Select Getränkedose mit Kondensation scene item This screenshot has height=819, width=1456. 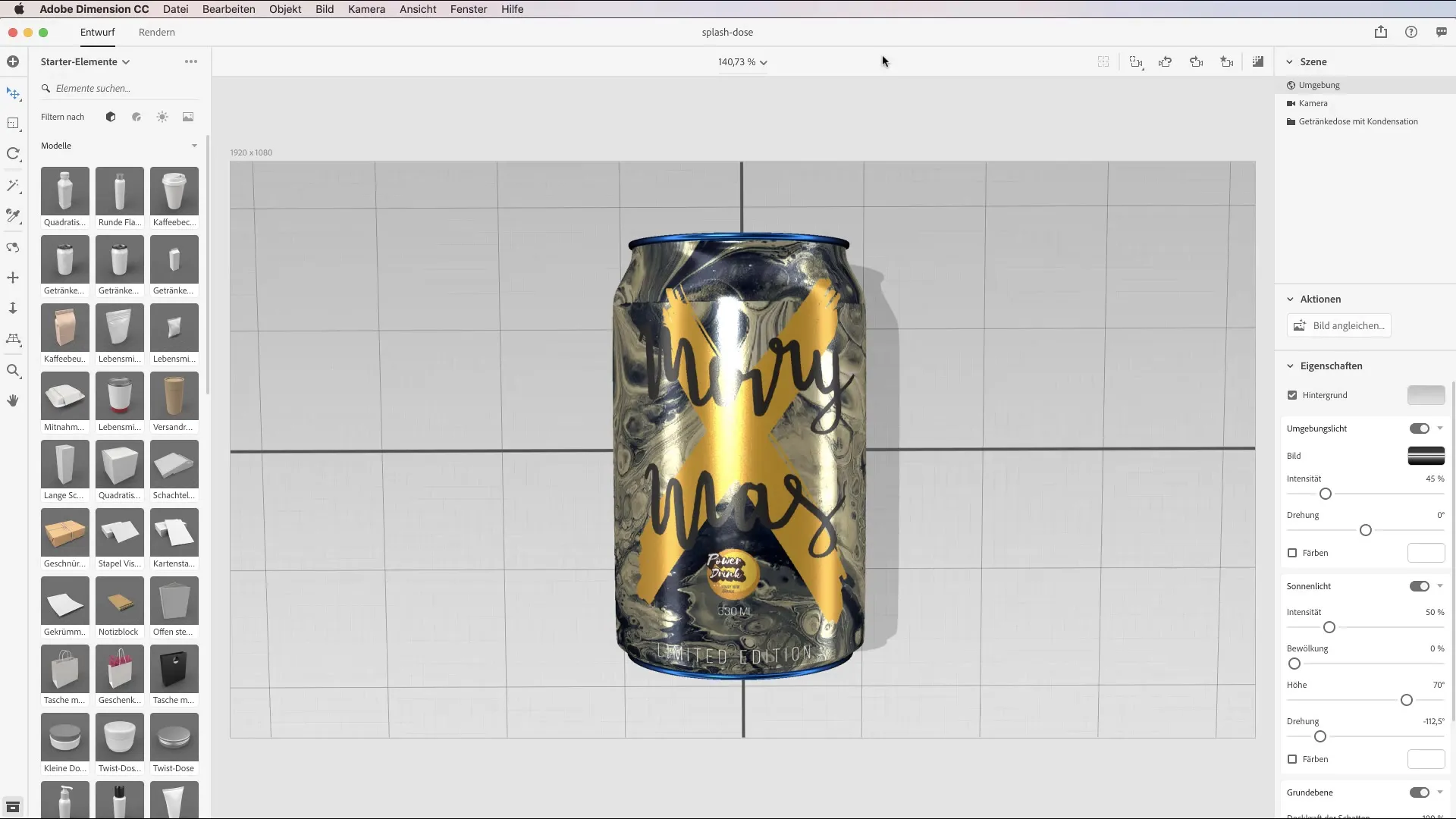point(1365,121)
